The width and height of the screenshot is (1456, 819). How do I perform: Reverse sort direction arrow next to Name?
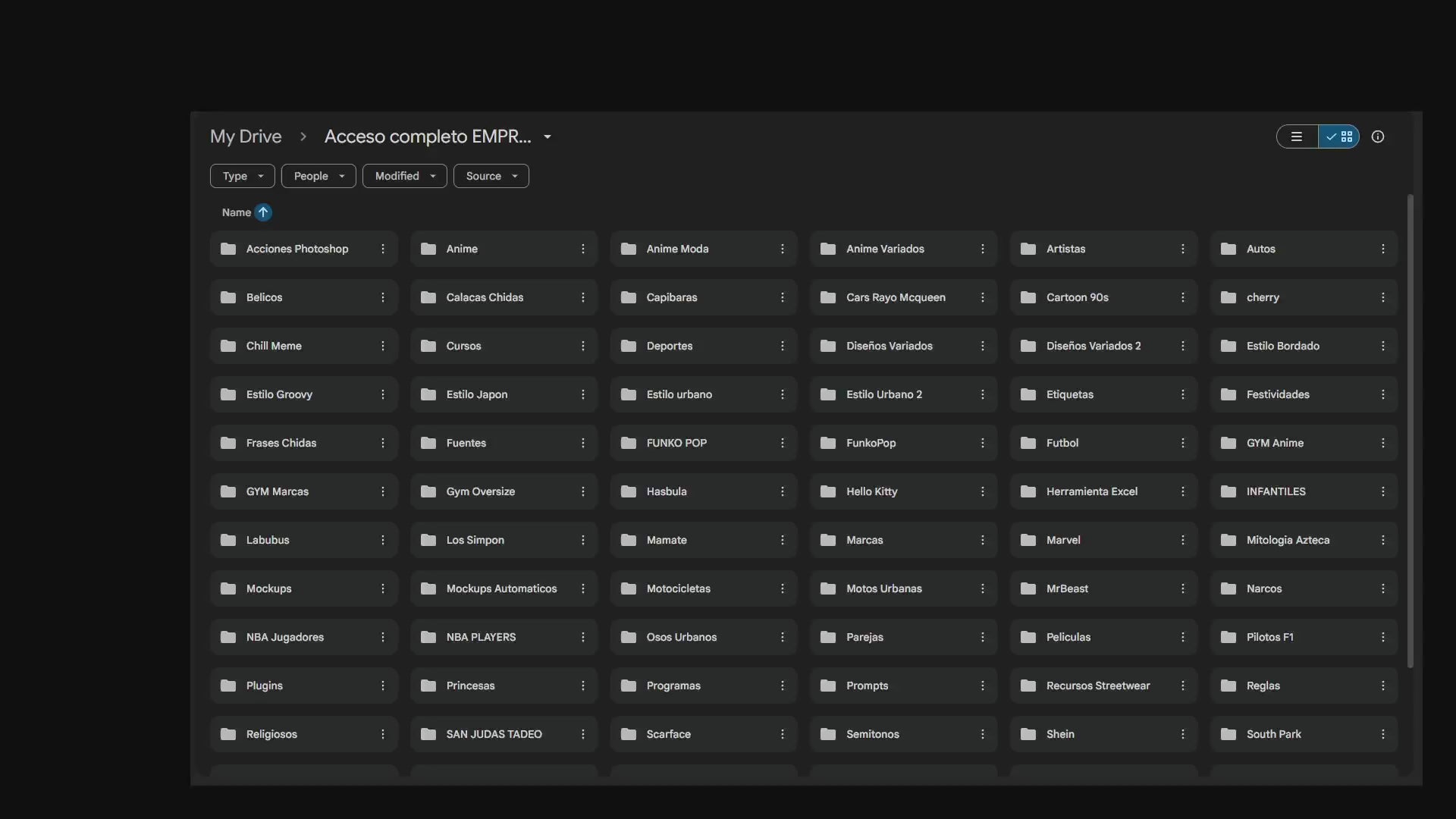[x=263, y=212]
